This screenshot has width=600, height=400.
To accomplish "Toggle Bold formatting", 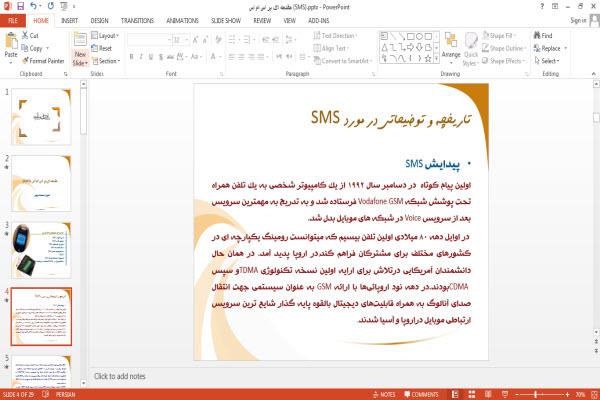I will tap(131, 57).
